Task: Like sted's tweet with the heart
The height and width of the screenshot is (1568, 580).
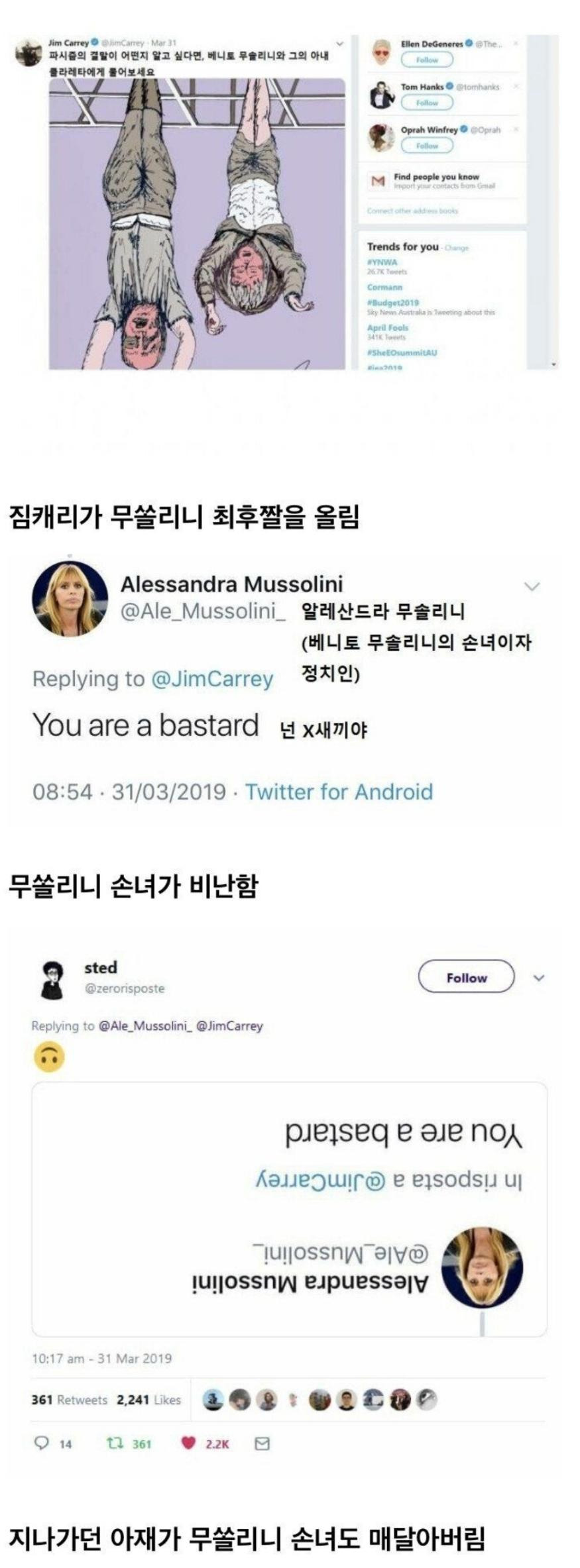Action: coord(188,1443)
